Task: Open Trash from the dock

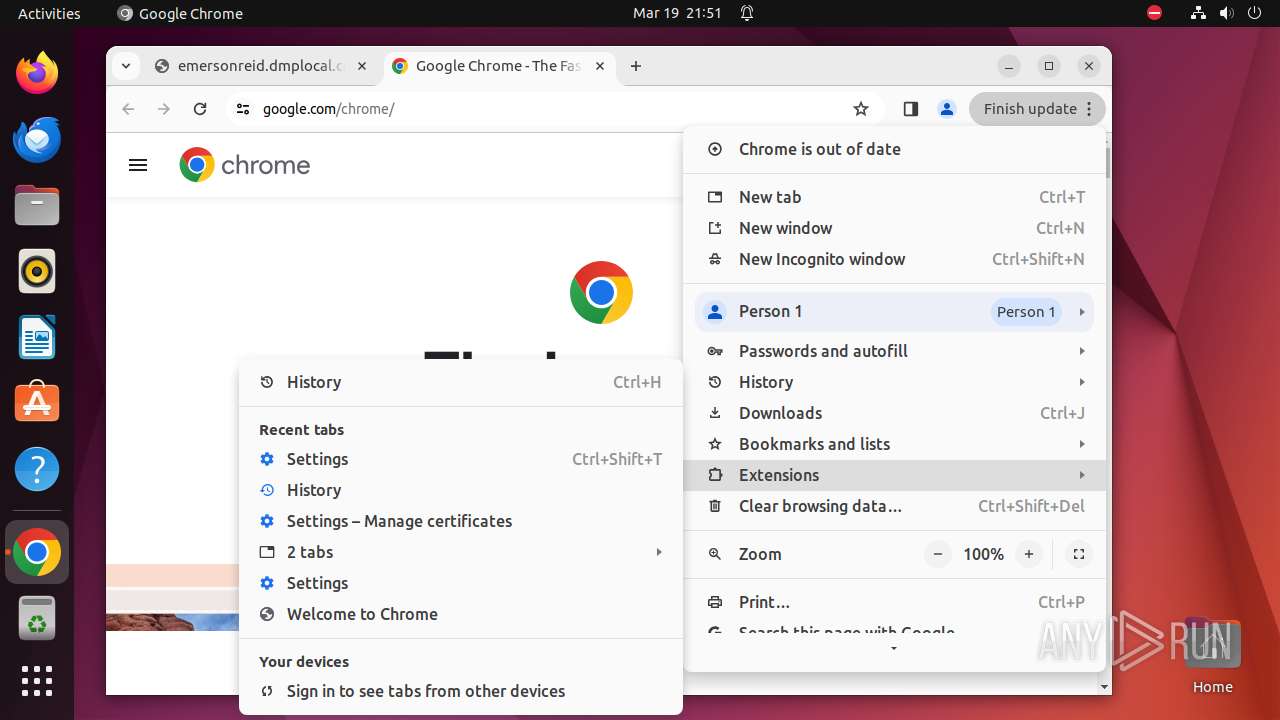Action: tap(37, 618)
